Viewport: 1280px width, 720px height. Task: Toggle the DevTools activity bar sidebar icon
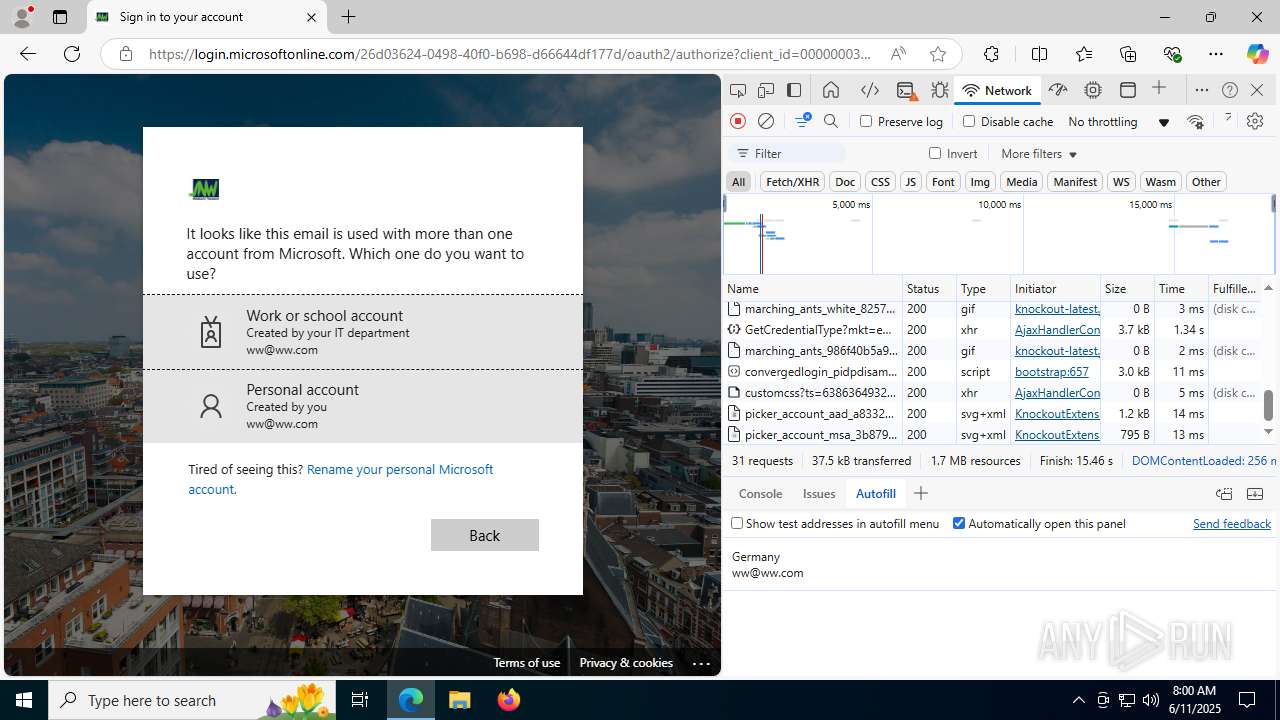tap(794, 90)
